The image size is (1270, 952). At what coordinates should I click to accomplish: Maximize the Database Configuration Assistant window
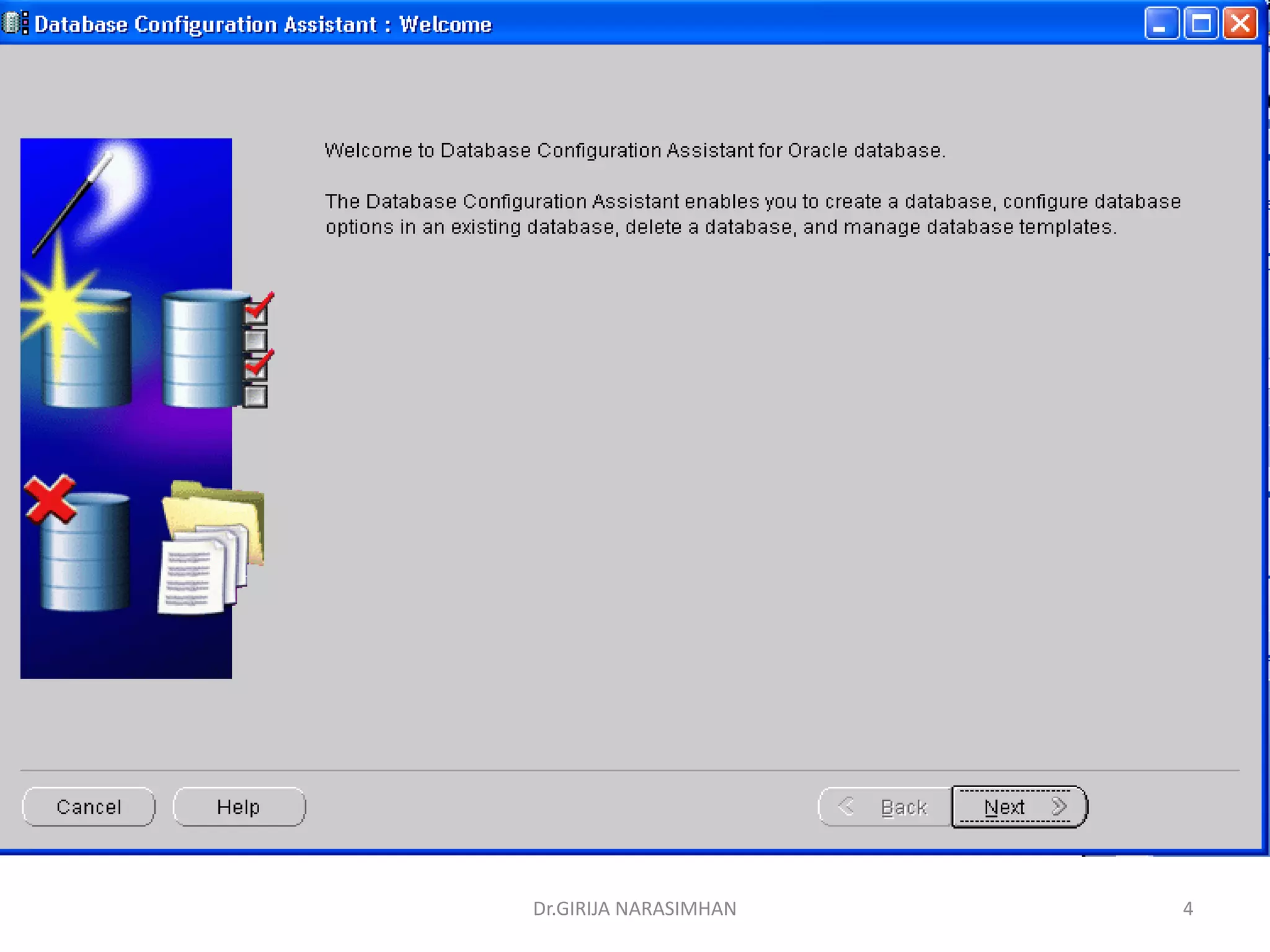tap(1201, 24)
